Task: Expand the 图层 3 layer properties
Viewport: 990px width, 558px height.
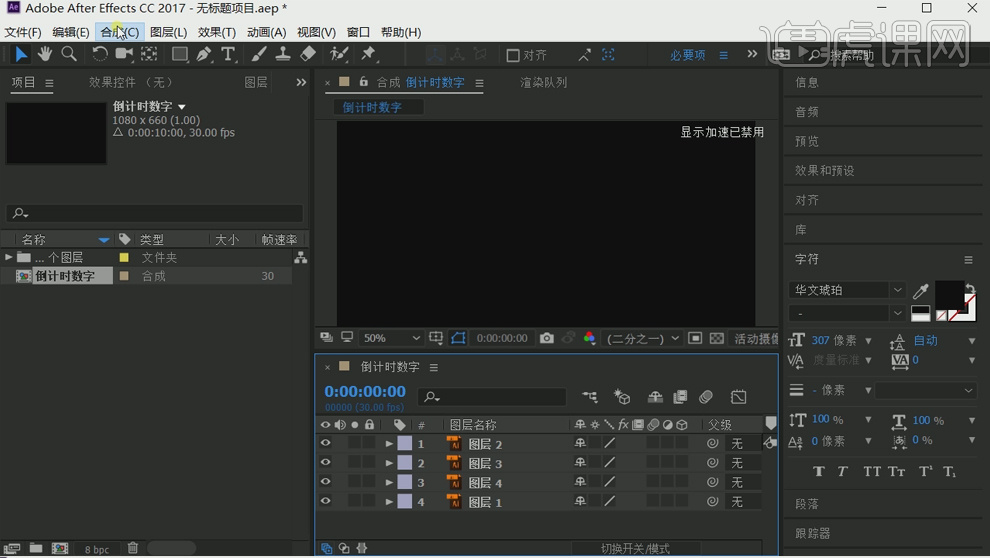Action: 389,464
